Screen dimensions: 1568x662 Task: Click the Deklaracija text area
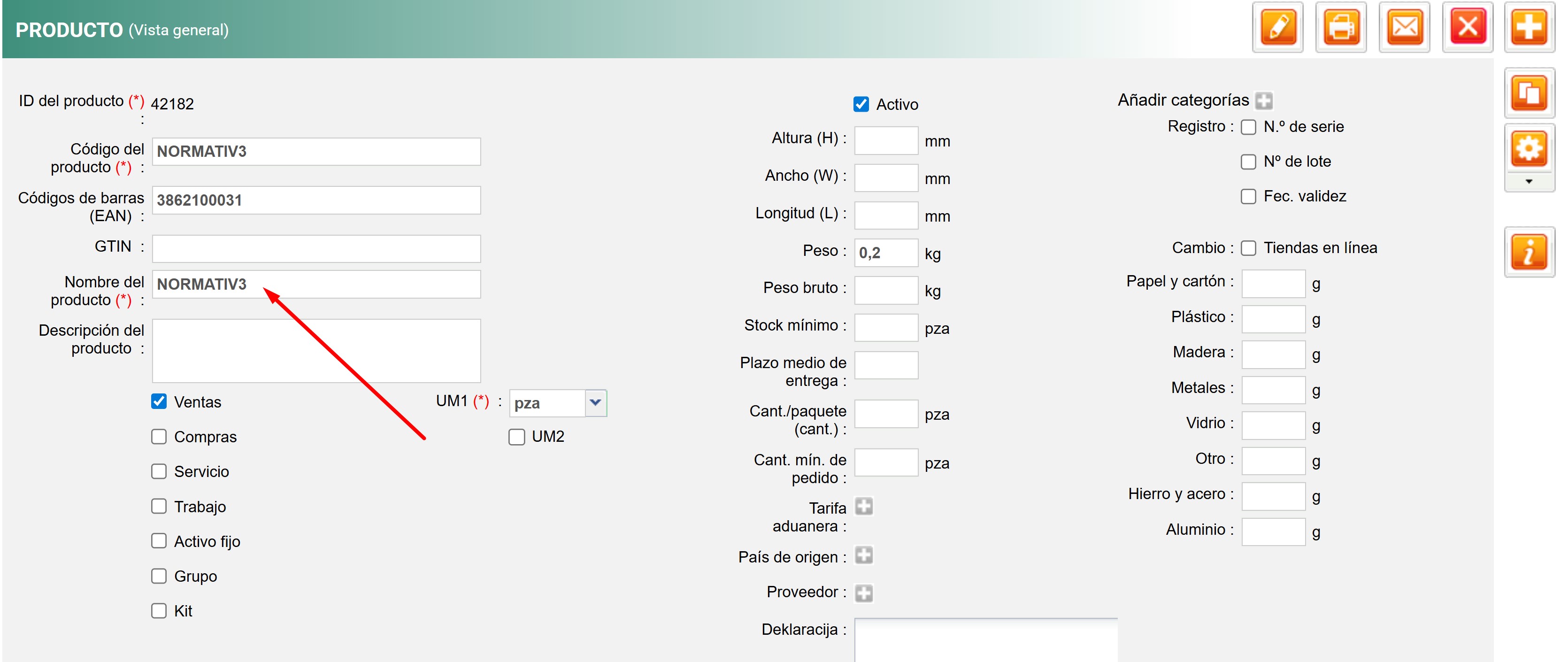(x=986, y=640)
